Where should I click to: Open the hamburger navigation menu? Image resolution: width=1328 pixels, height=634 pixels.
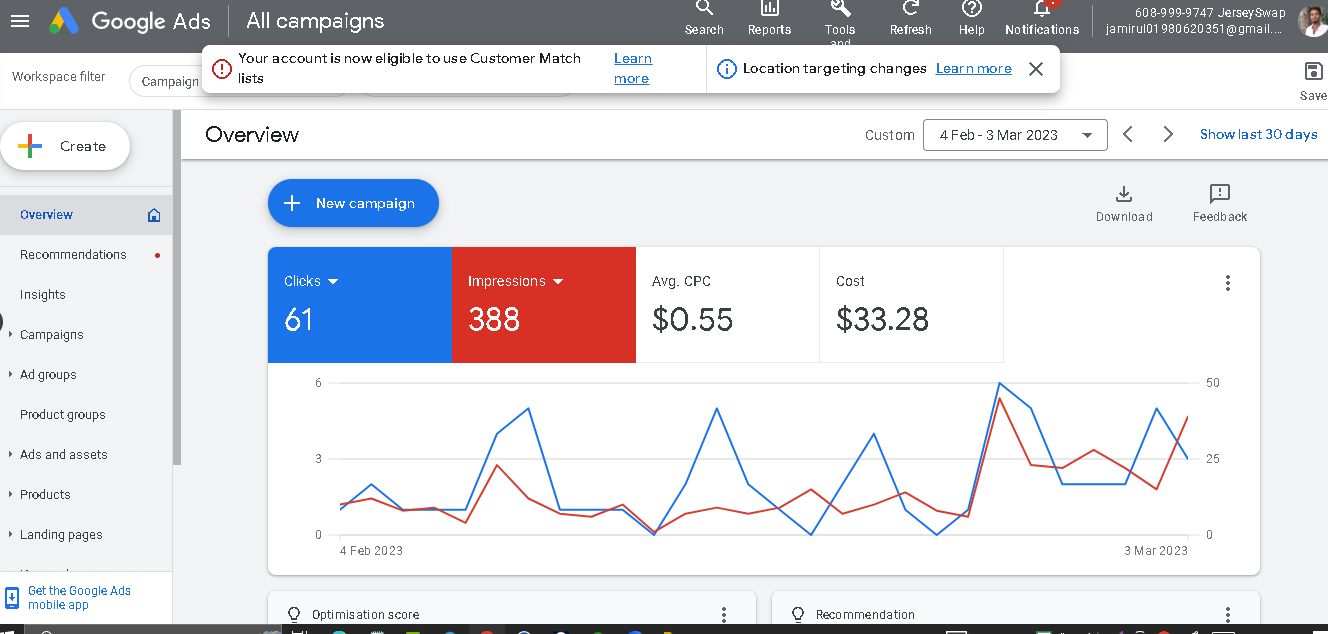pos(20,21)
